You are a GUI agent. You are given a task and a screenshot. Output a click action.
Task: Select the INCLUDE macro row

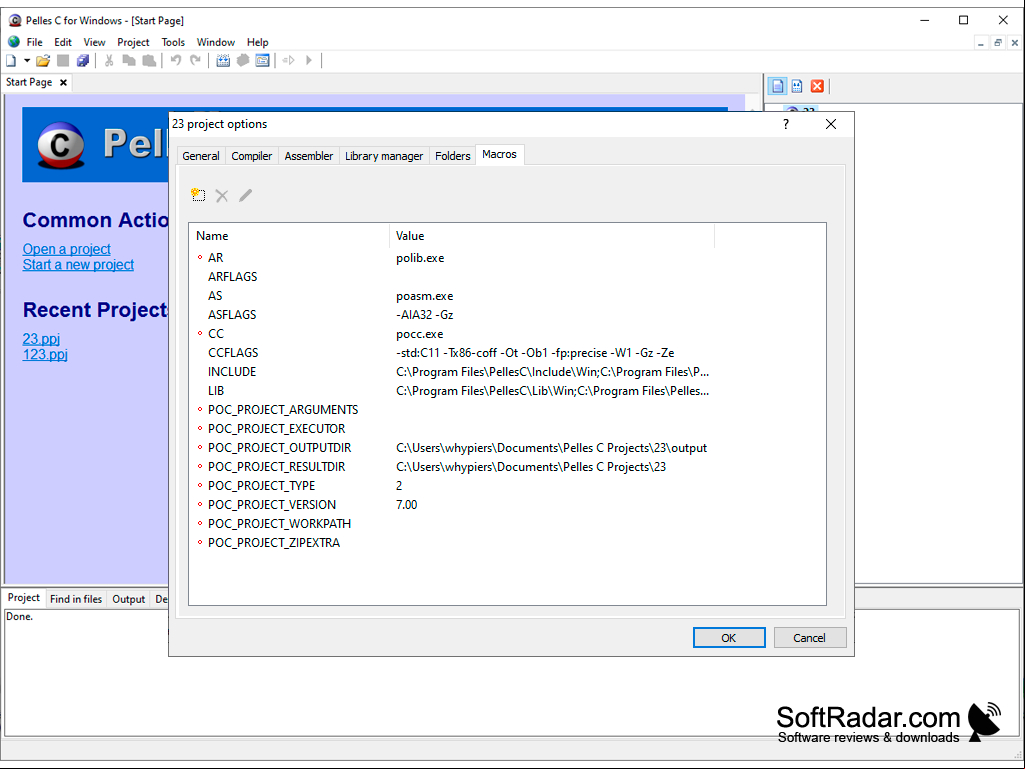coord(451,371)
